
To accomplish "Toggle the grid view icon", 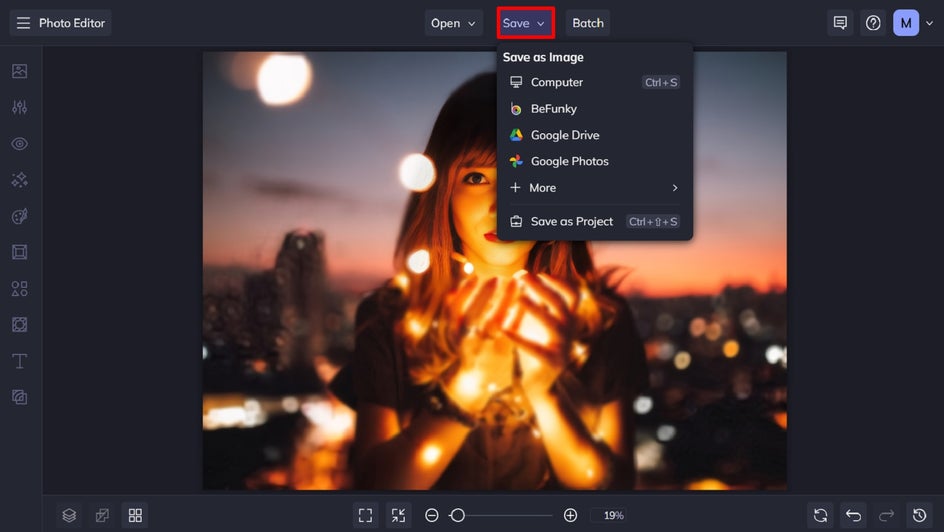I will point(135,515).
